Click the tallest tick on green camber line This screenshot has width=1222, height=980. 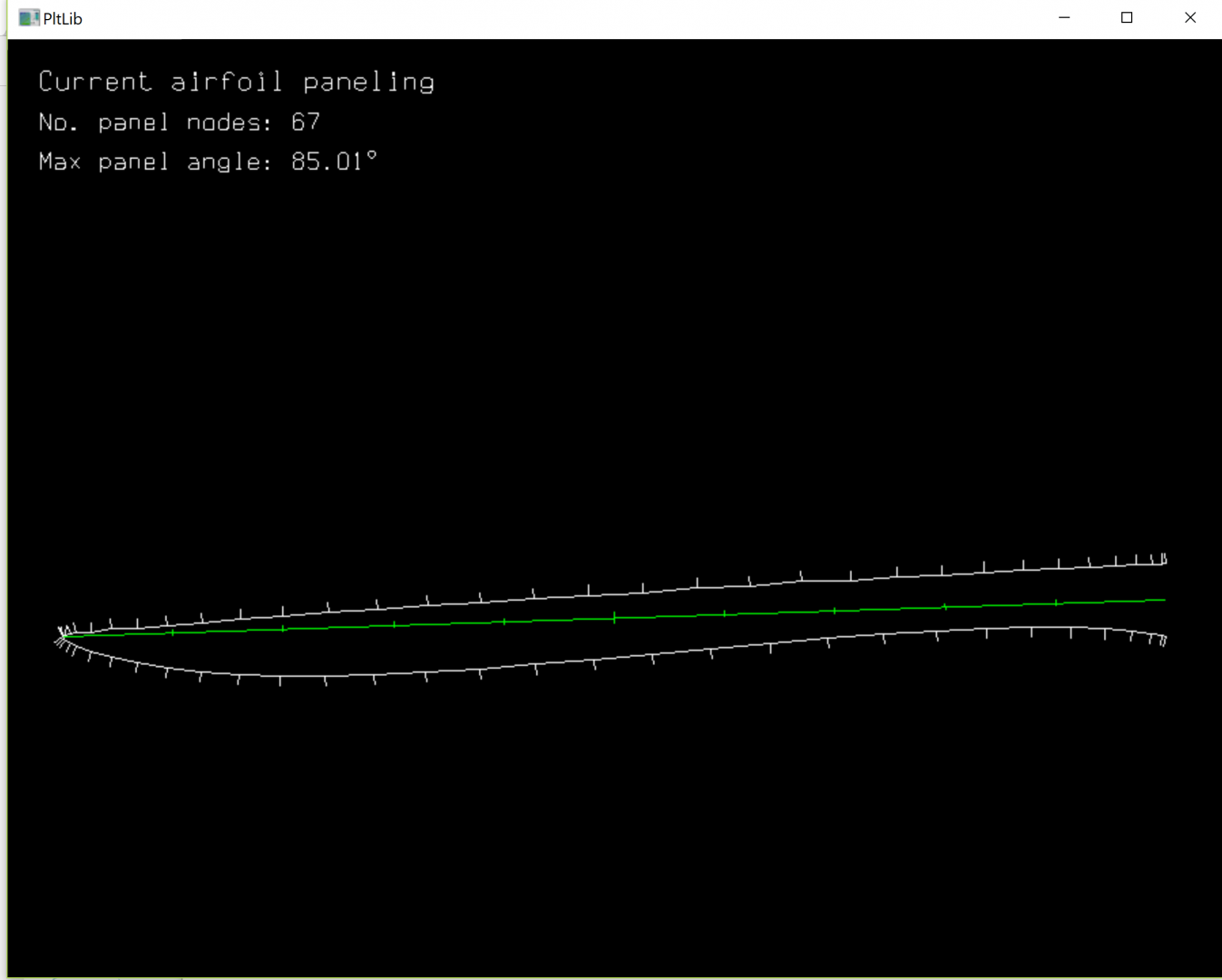615,618
